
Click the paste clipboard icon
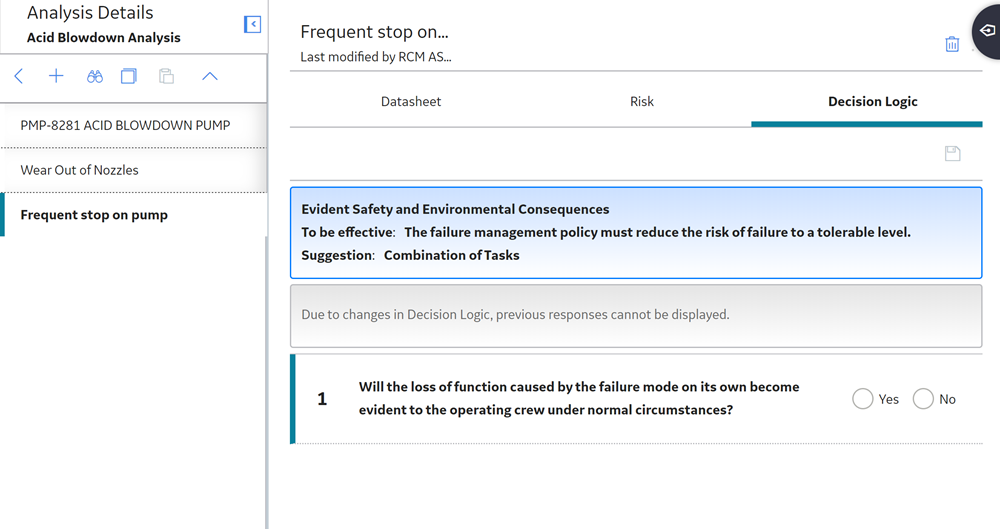[x=166, y=77]
